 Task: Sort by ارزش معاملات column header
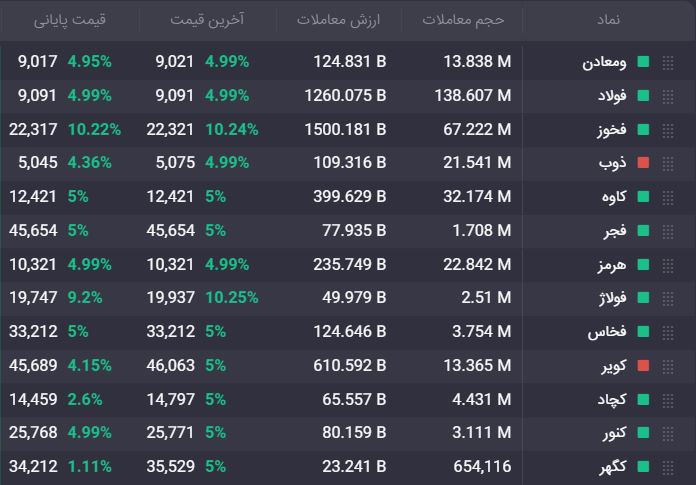(x=338, y=20)
